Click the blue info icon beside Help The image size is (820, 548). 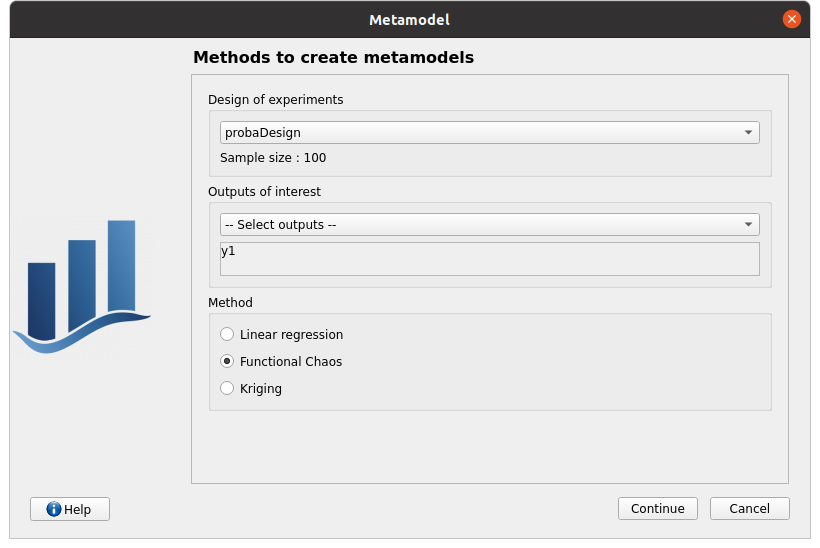pyautogui.click(x=54, y=509)
